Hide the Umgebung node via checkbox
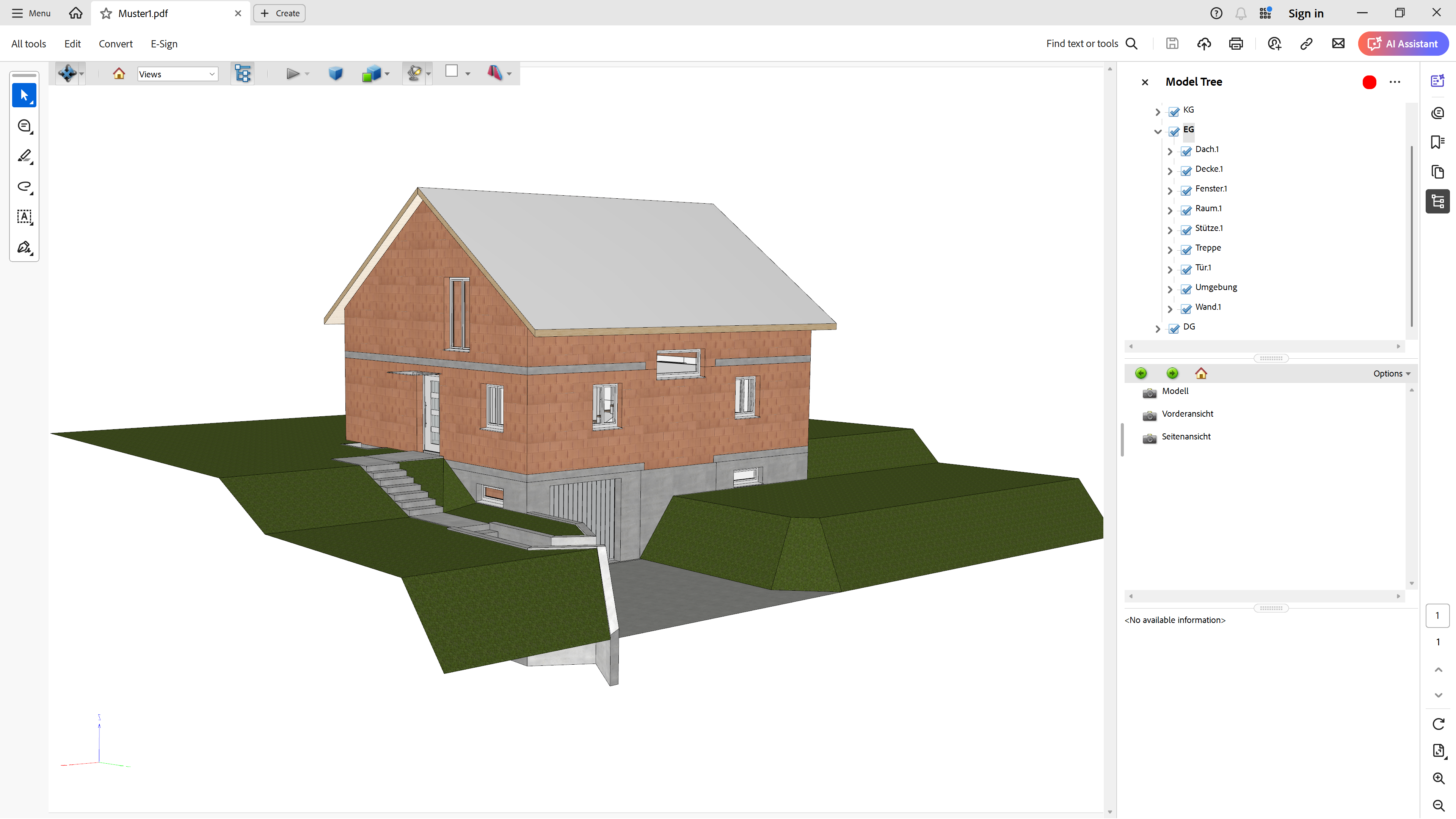The image size is (1456, 819). (1186, 289)
